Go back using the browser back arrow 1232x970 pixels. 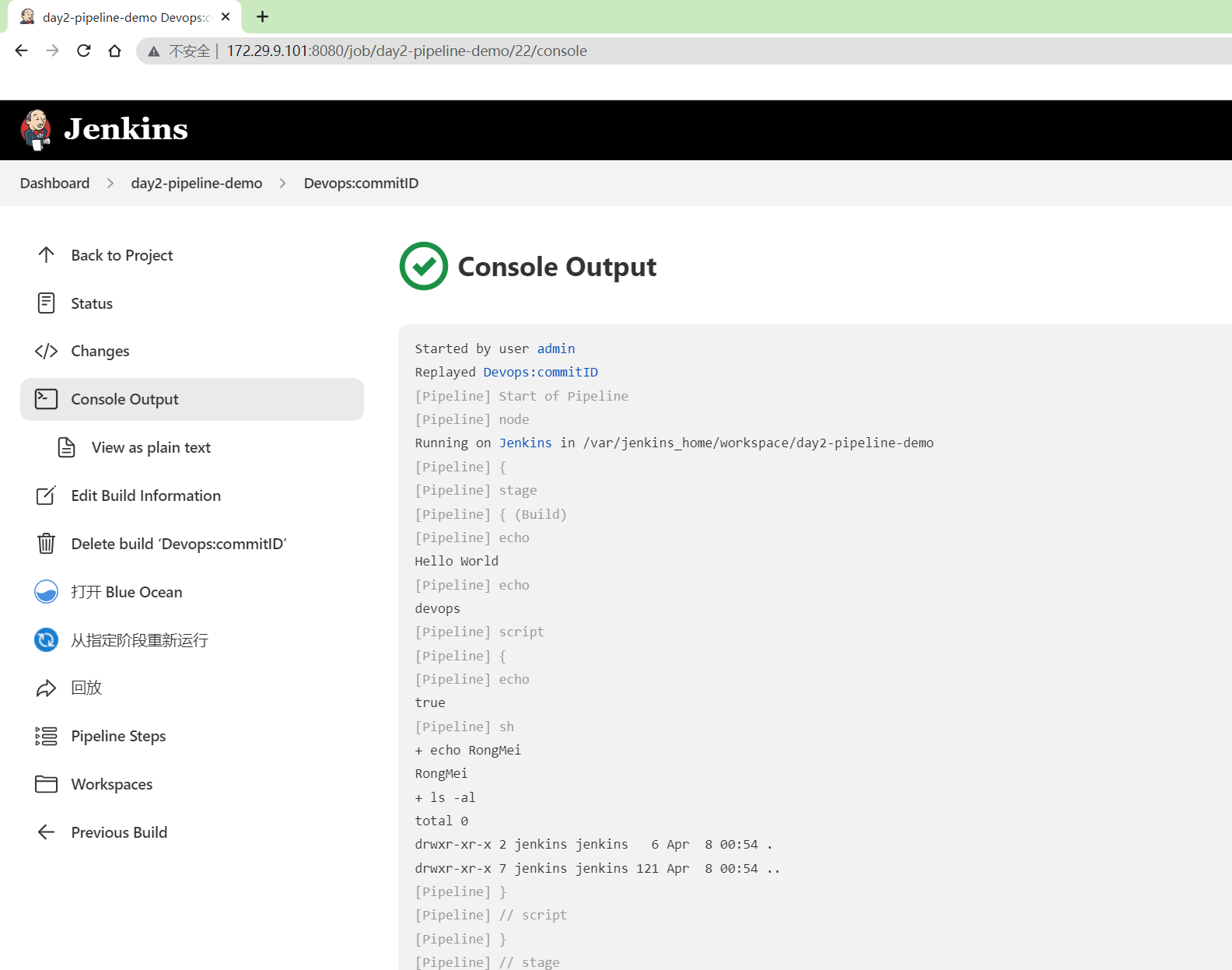click(21, 51)
